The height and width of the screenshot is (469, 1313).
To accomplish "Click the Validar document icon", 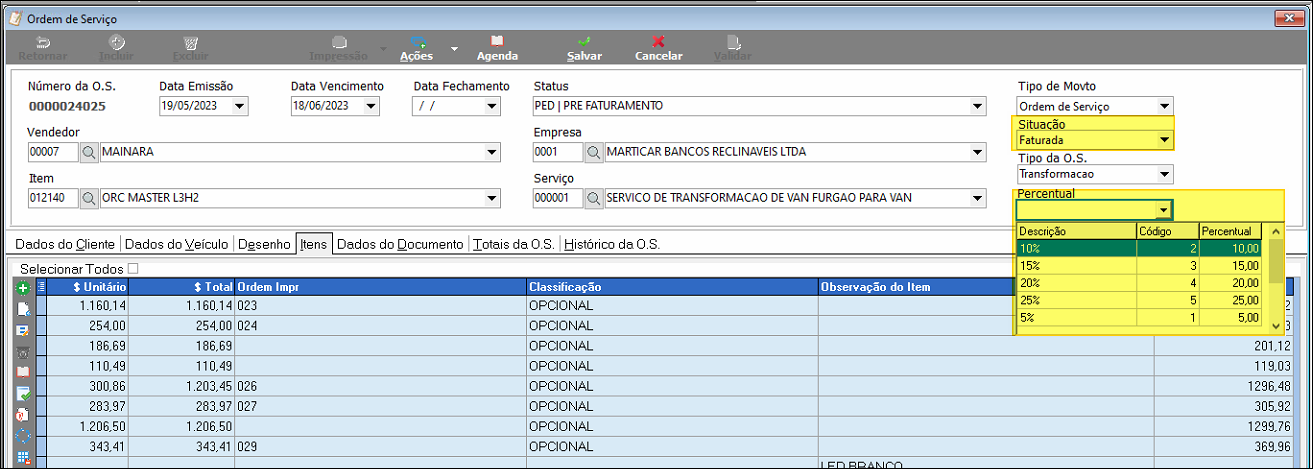I will click(x=733, y=42).
